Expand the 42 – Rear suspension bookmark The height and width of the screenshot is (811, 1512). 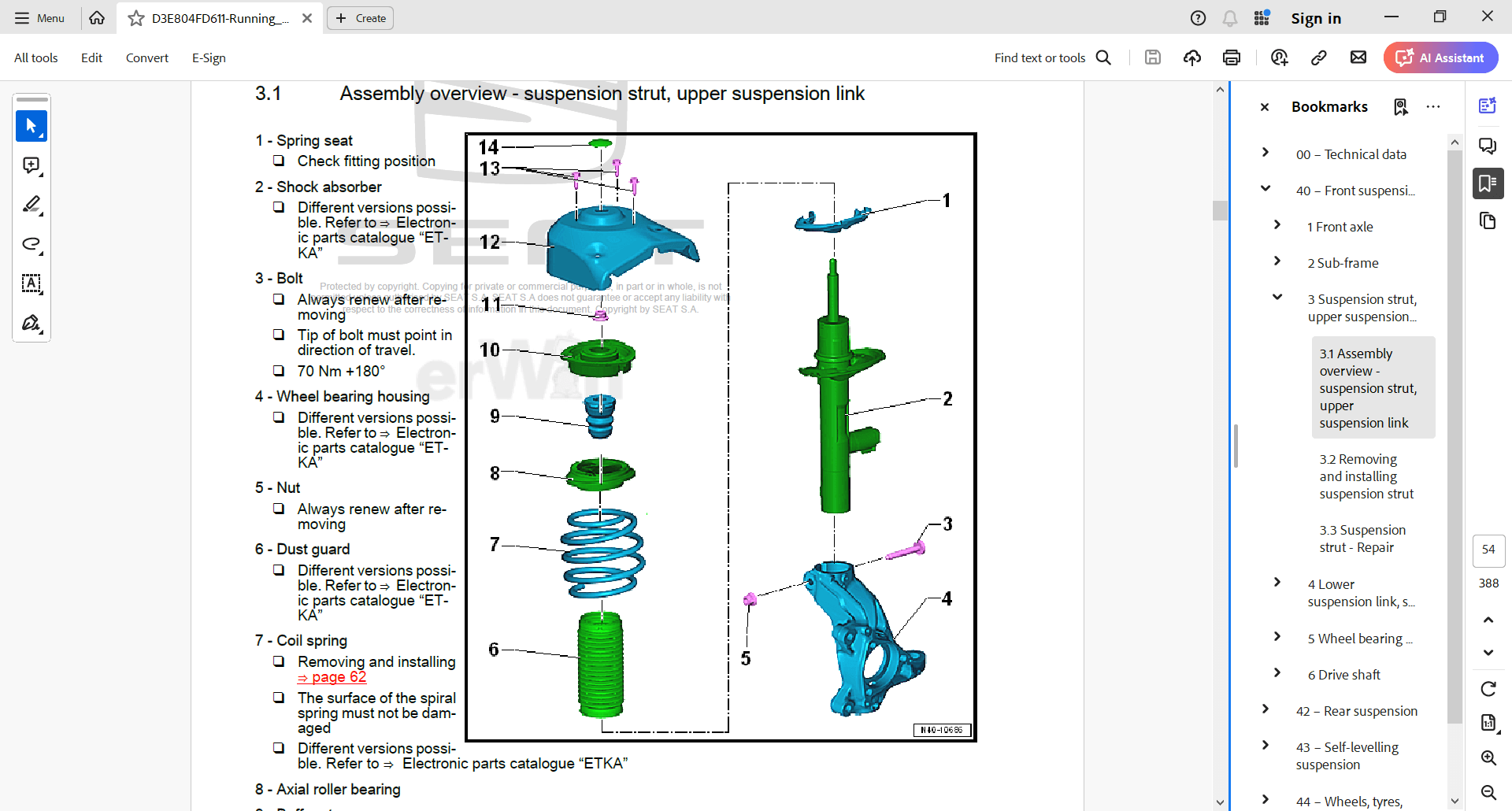pos(1265,709)
